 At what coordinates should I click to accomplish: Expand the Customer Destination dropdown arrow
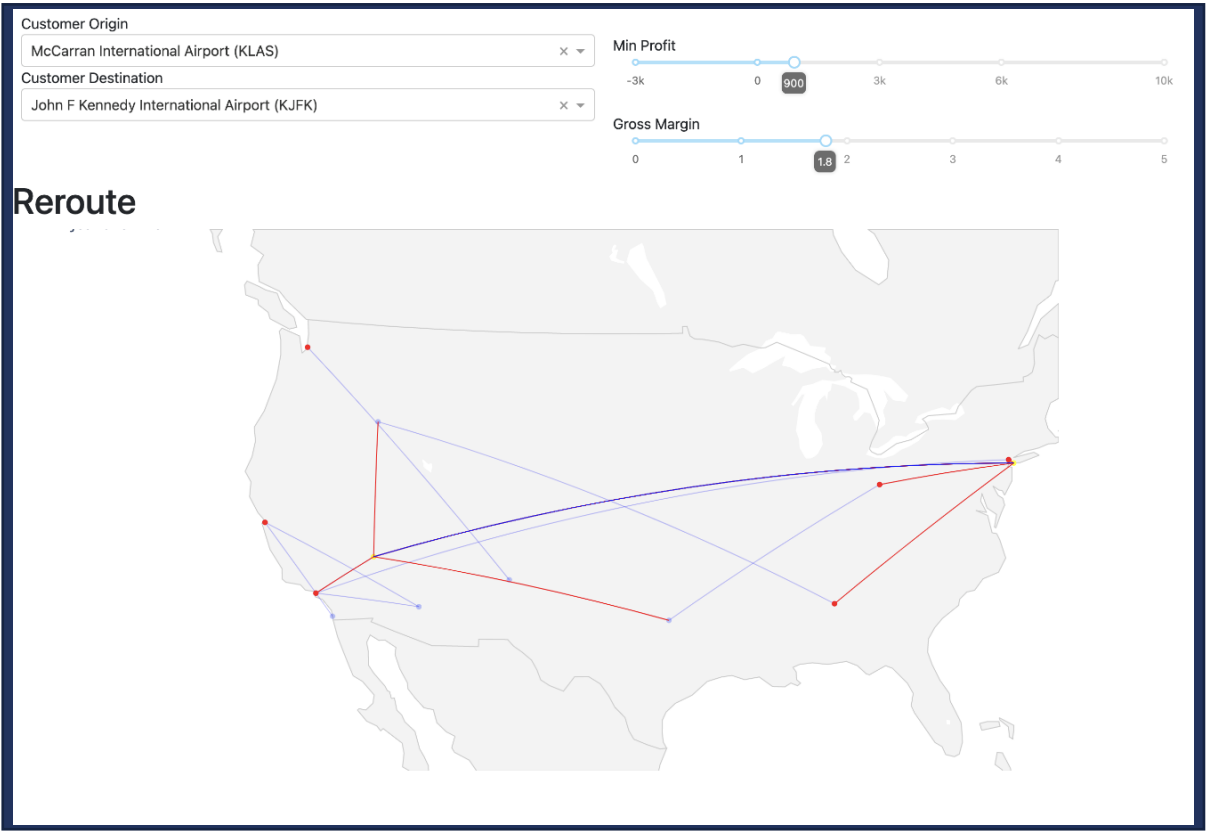click(580, 105)
